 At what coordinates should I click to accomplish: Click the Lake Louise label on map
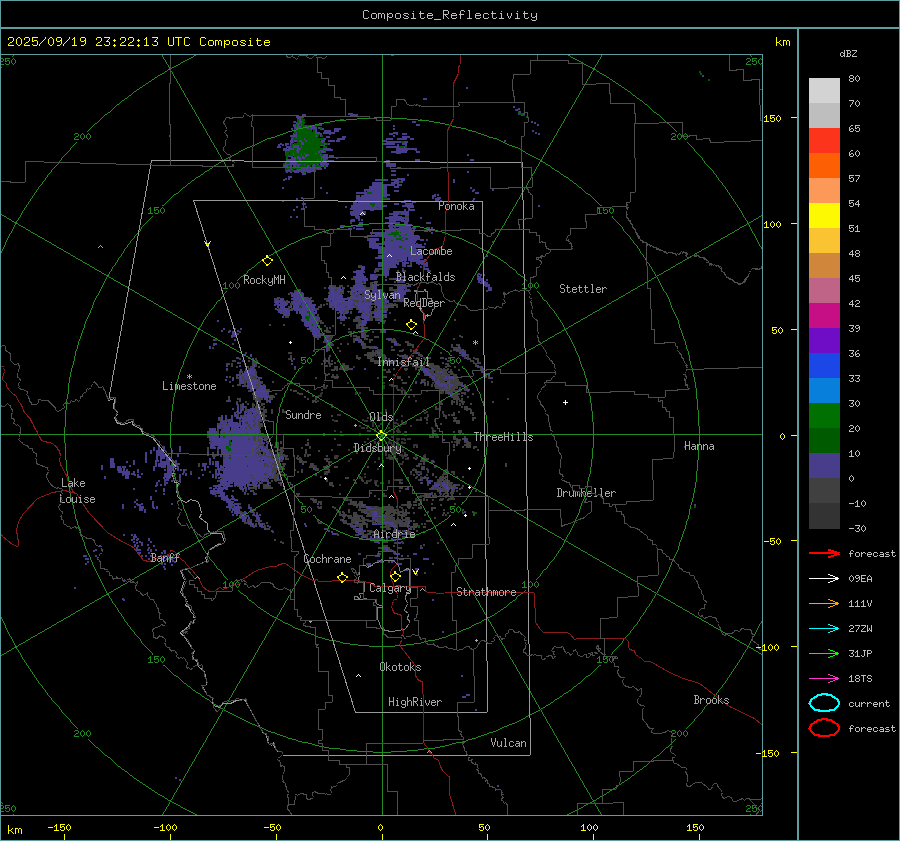77,491
